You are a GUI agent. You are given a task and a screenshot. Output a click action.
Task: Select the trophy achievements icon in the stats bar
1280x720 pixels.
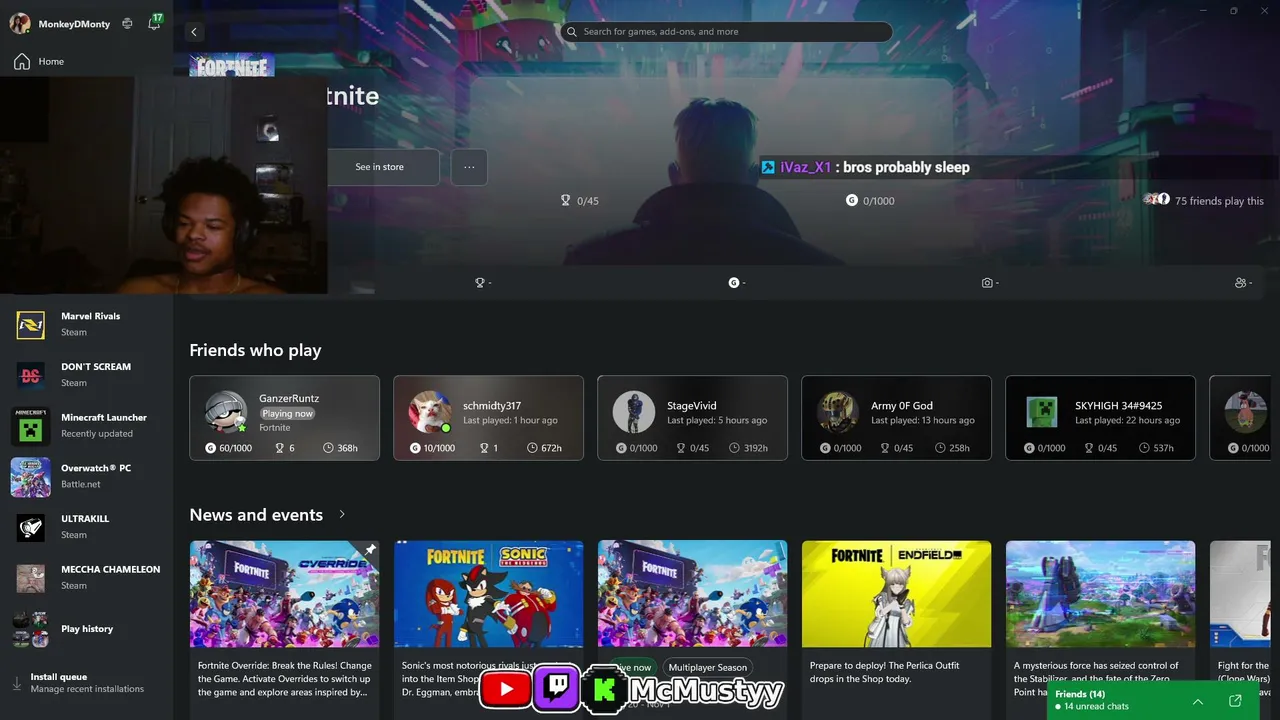(480, 283)
